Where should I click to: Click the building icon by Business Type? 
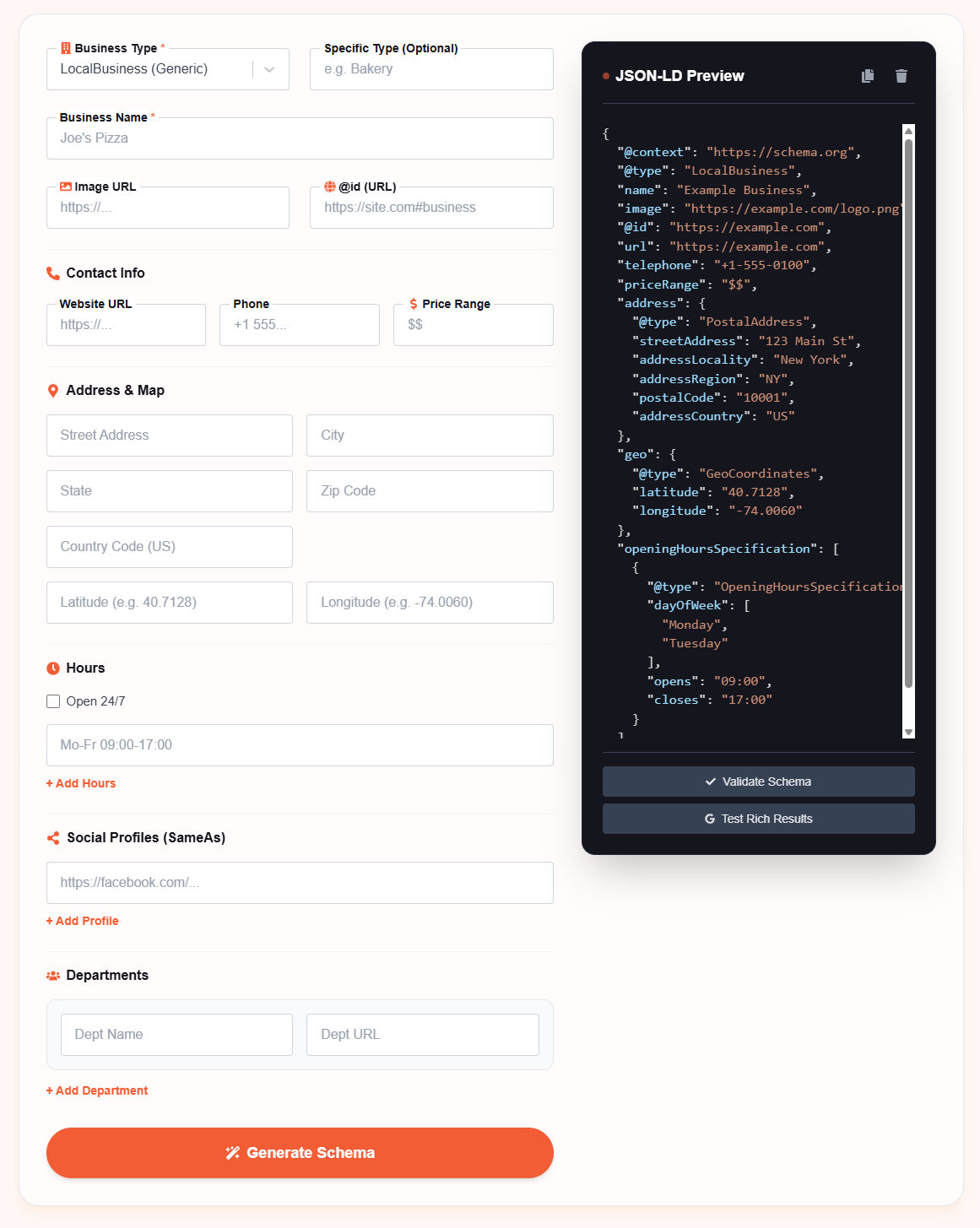pos(66,49)
